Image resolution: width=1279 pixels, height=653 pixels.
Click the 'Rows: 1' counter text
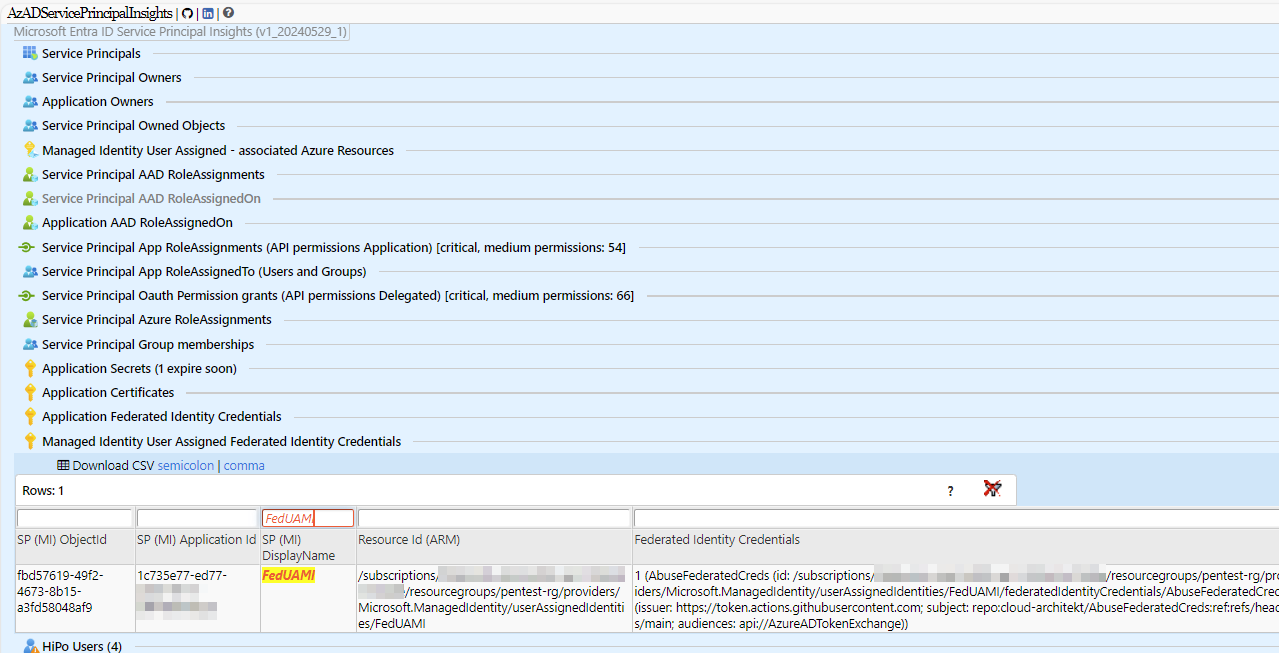coord(43,490)
